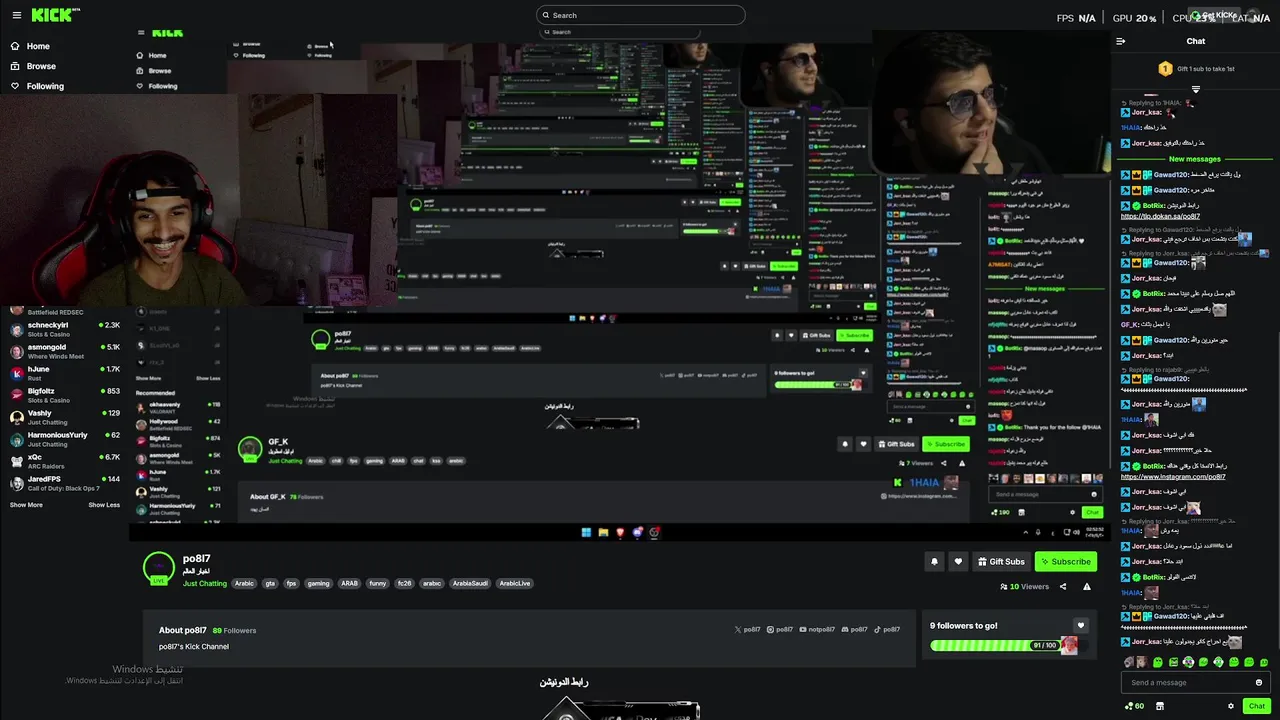This screenshot has height=720, width=1280.
Task: Open the instagram.com/po8l7 link in chat
Action: pyautogui.click(x=1173, y=477)
